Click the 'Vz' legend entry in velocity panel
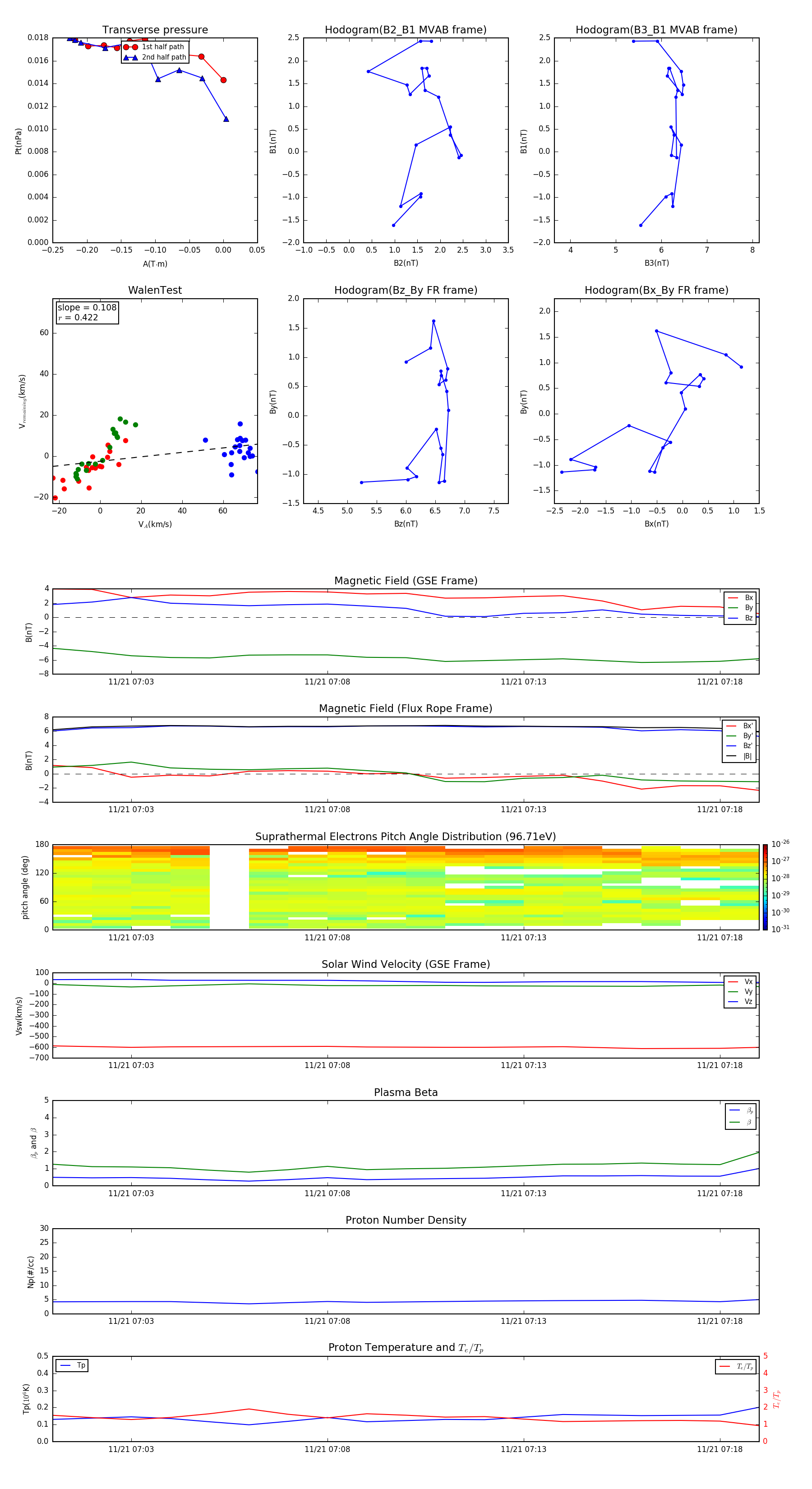 click(x=740, y=1002)
